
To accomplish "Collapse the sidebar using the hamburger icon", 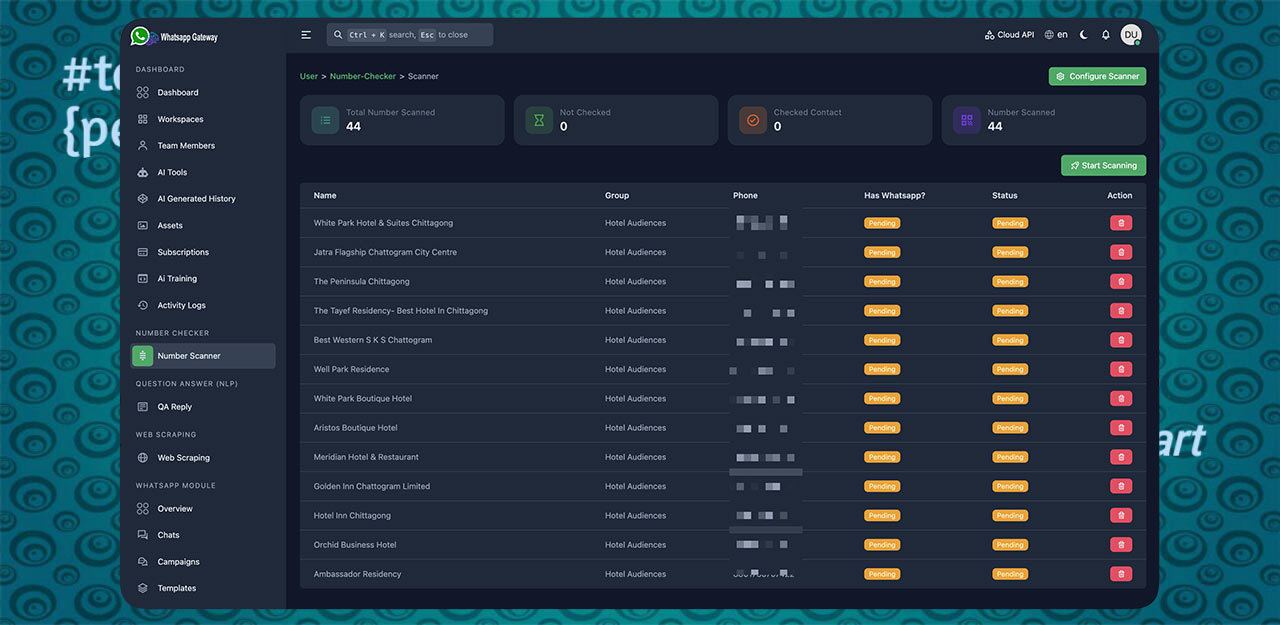I will (306, 35).
